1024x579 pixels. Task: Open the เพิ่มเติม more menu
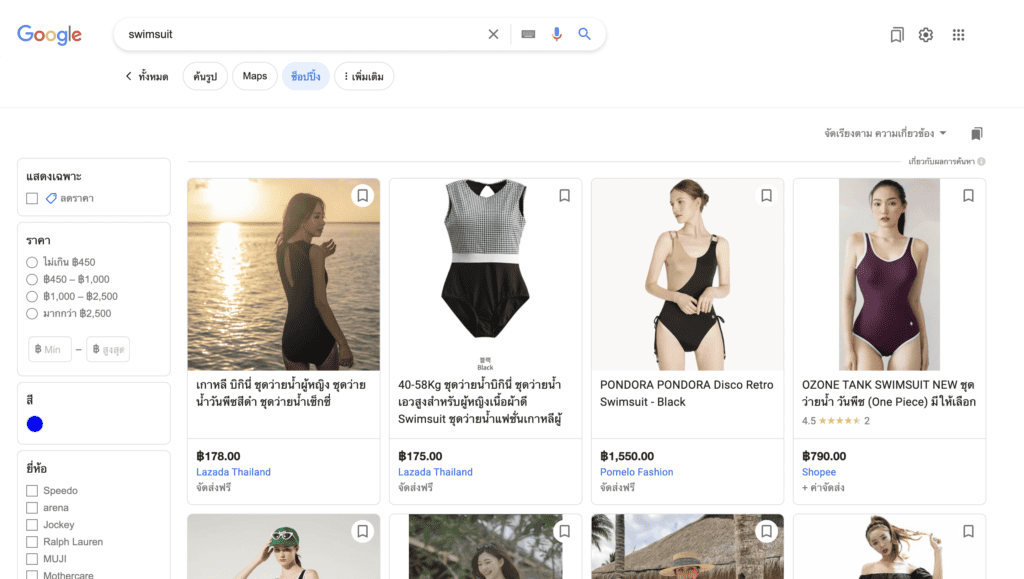tap(364, 76)
